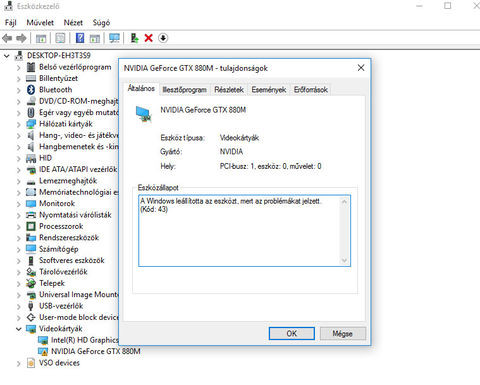This screenshot has width=480, height=385.
Task: Close the NVIDIA properties dialog
Action: coord(361,68)
